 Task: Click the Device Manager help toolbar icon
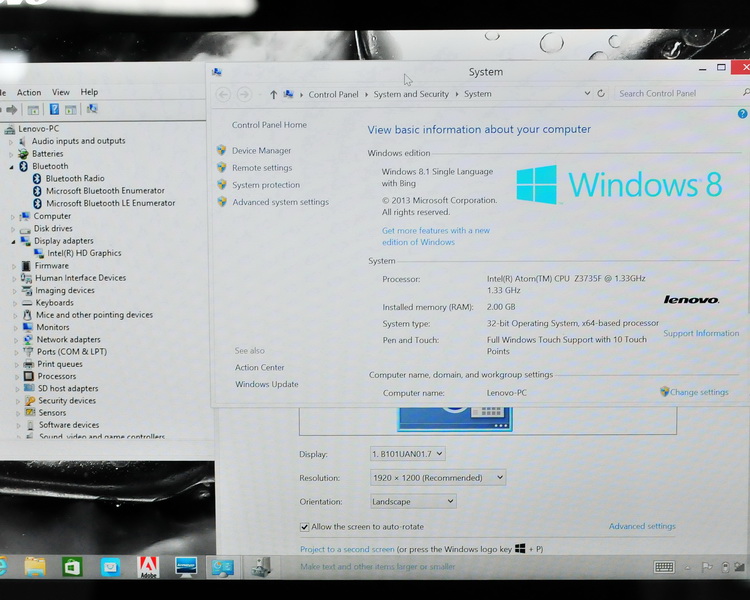(x=54, y=110)
